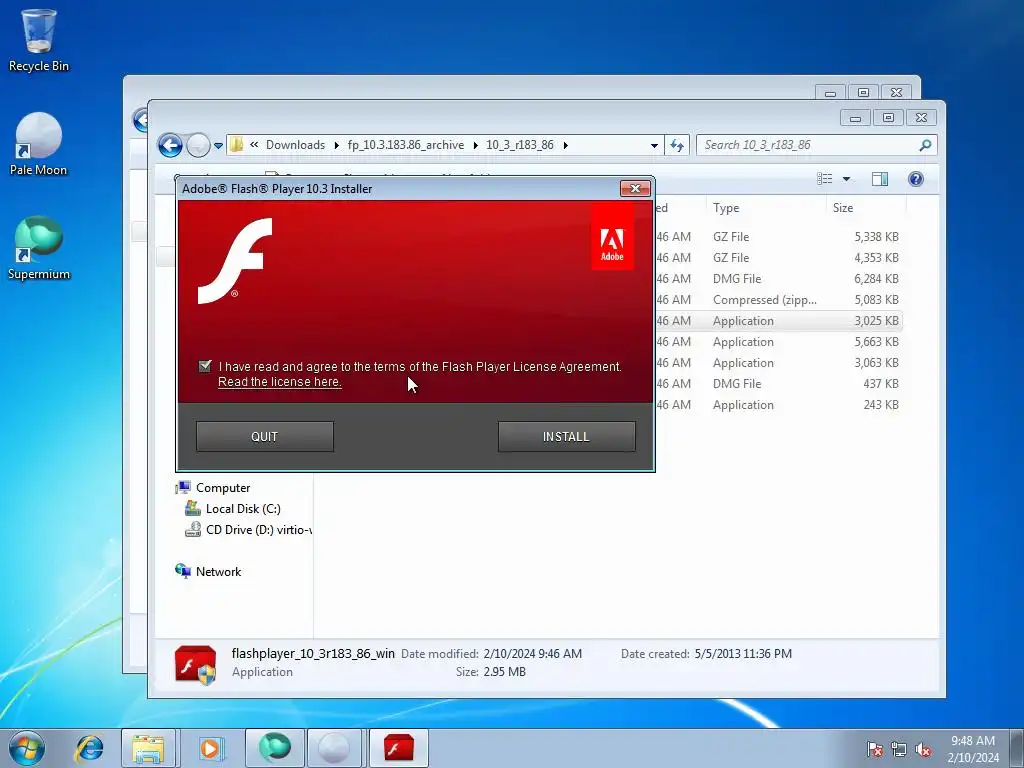This screenshot has width=1024, height=768.
Task: Uncheck the license agreement checkbox
Action: pos(205,366)
